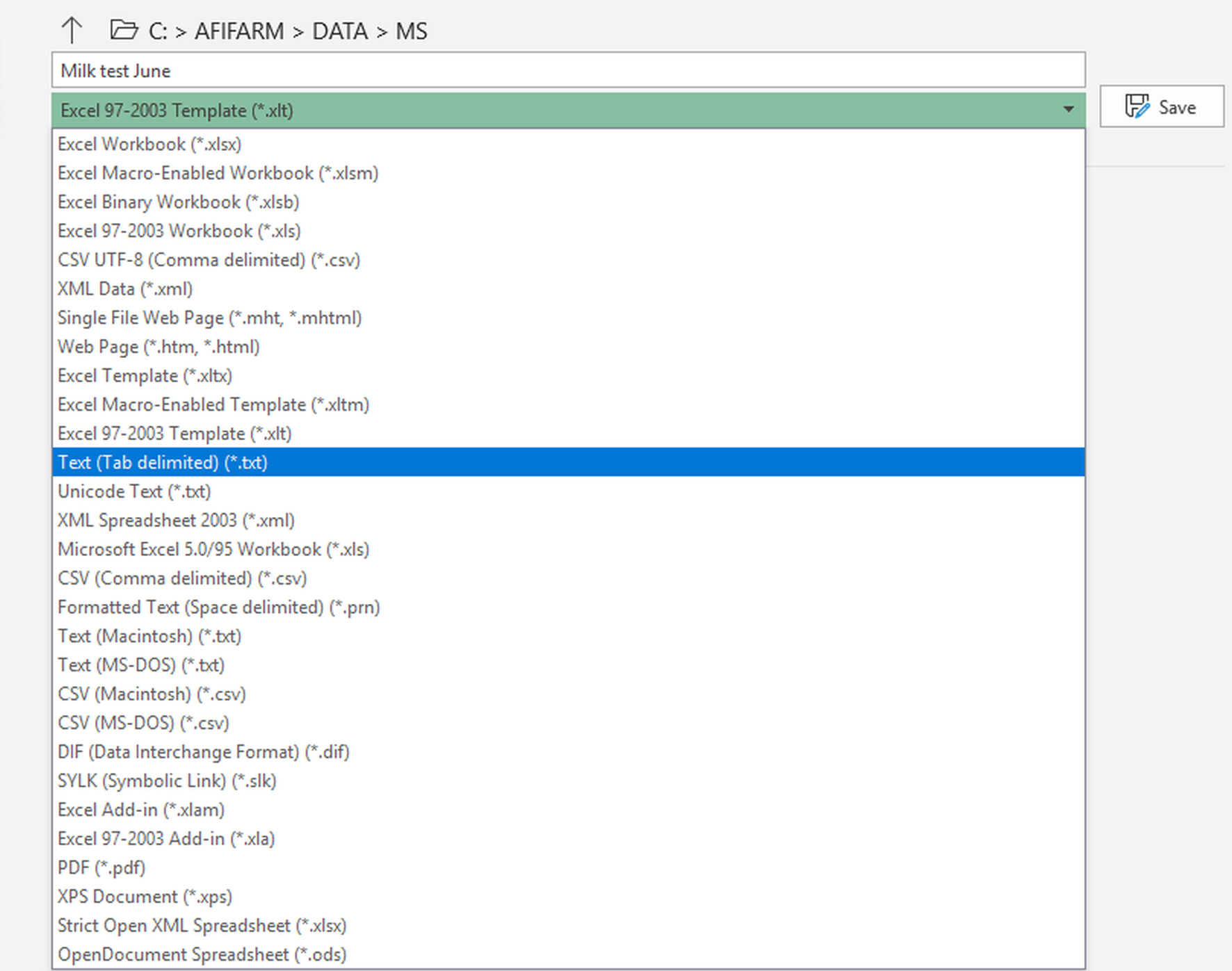The image size is (1232, 971).
Task: Select XPS Document (*.xps) format
Action: click(145, 897)
